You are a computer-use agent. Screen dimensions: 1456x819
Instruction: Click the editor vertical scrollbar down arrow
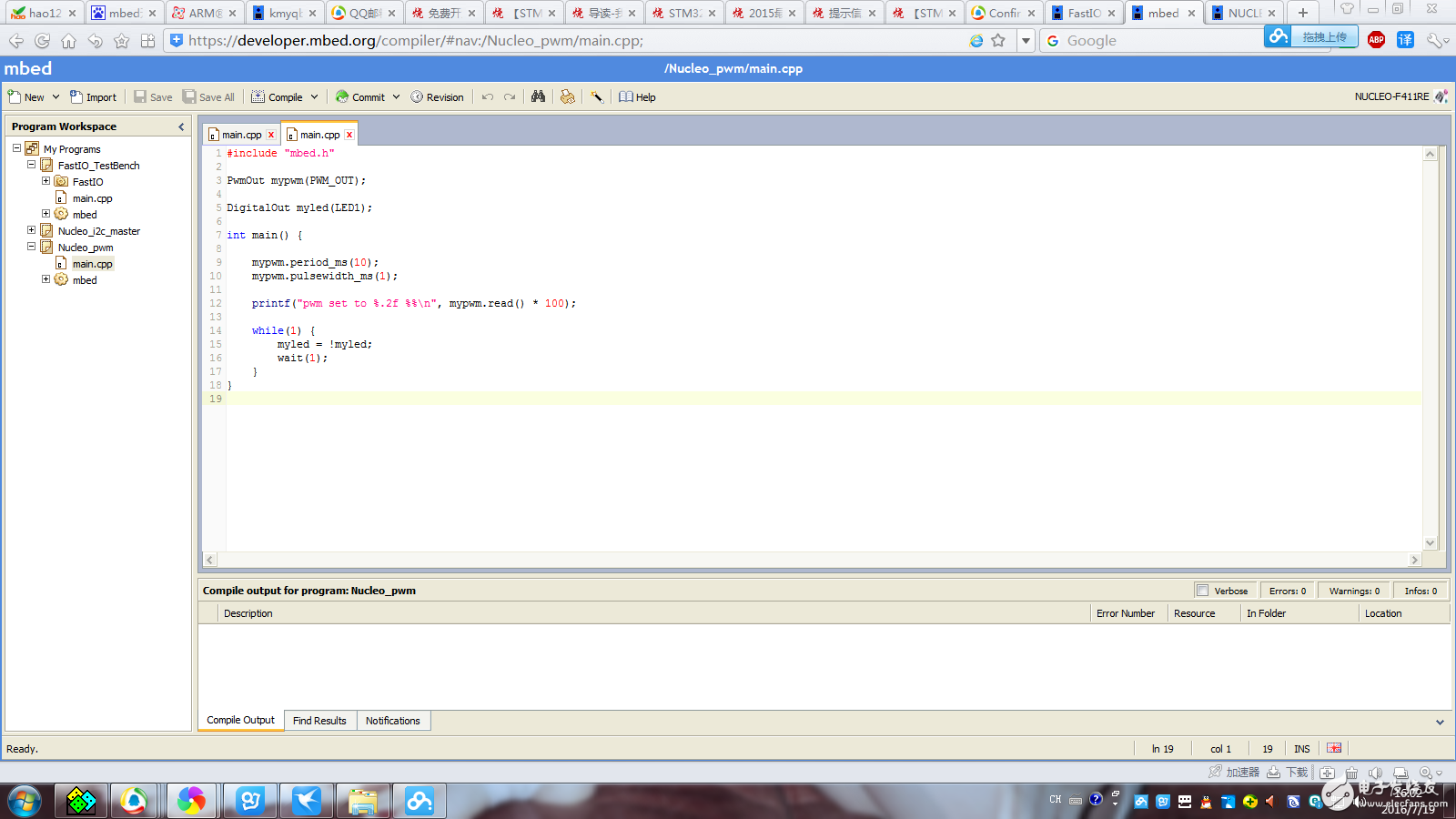(1430, 542)
